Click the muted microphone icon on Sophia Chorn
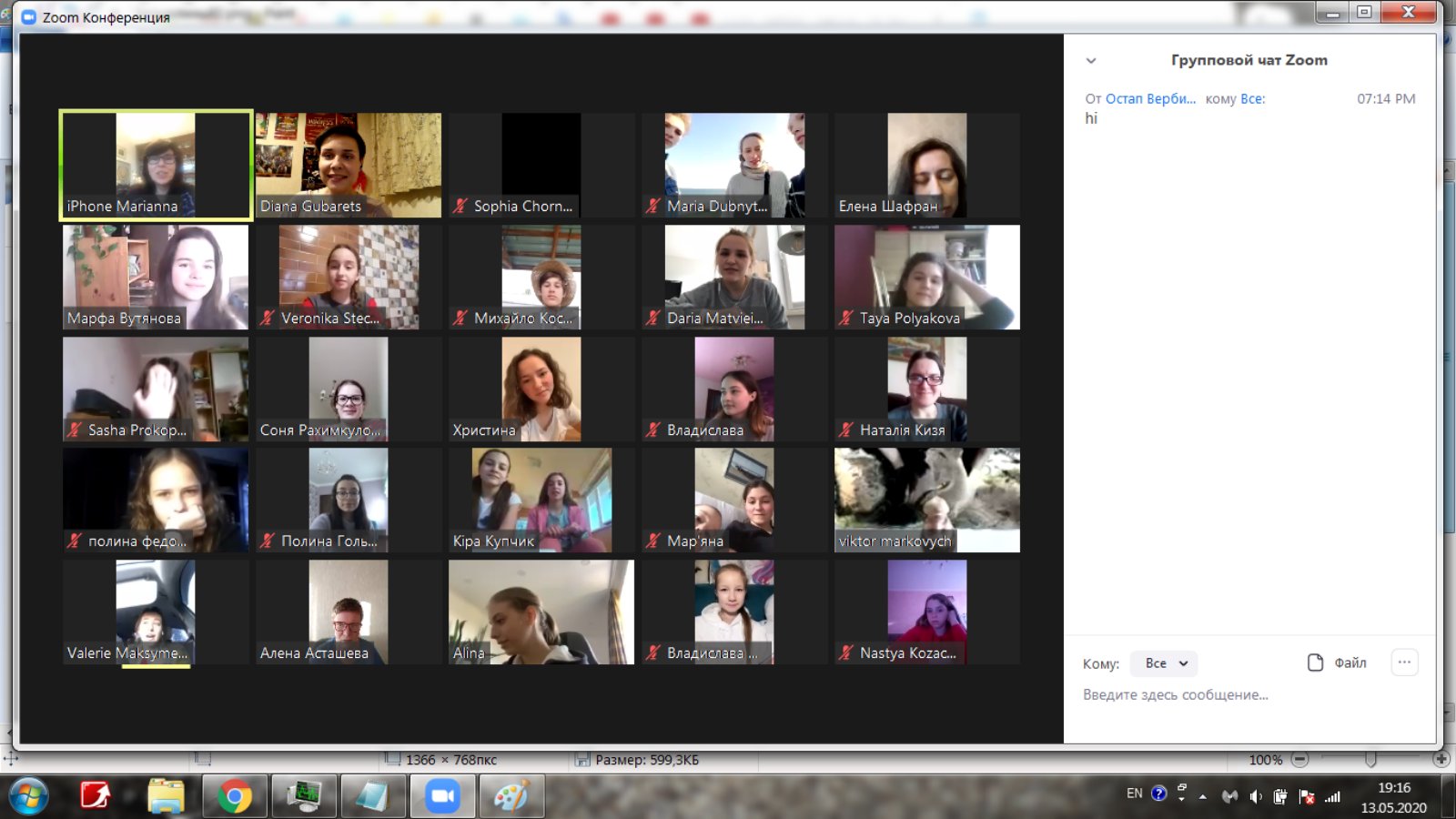Screen dimensions: 1456x819 (x=460, y=207)
